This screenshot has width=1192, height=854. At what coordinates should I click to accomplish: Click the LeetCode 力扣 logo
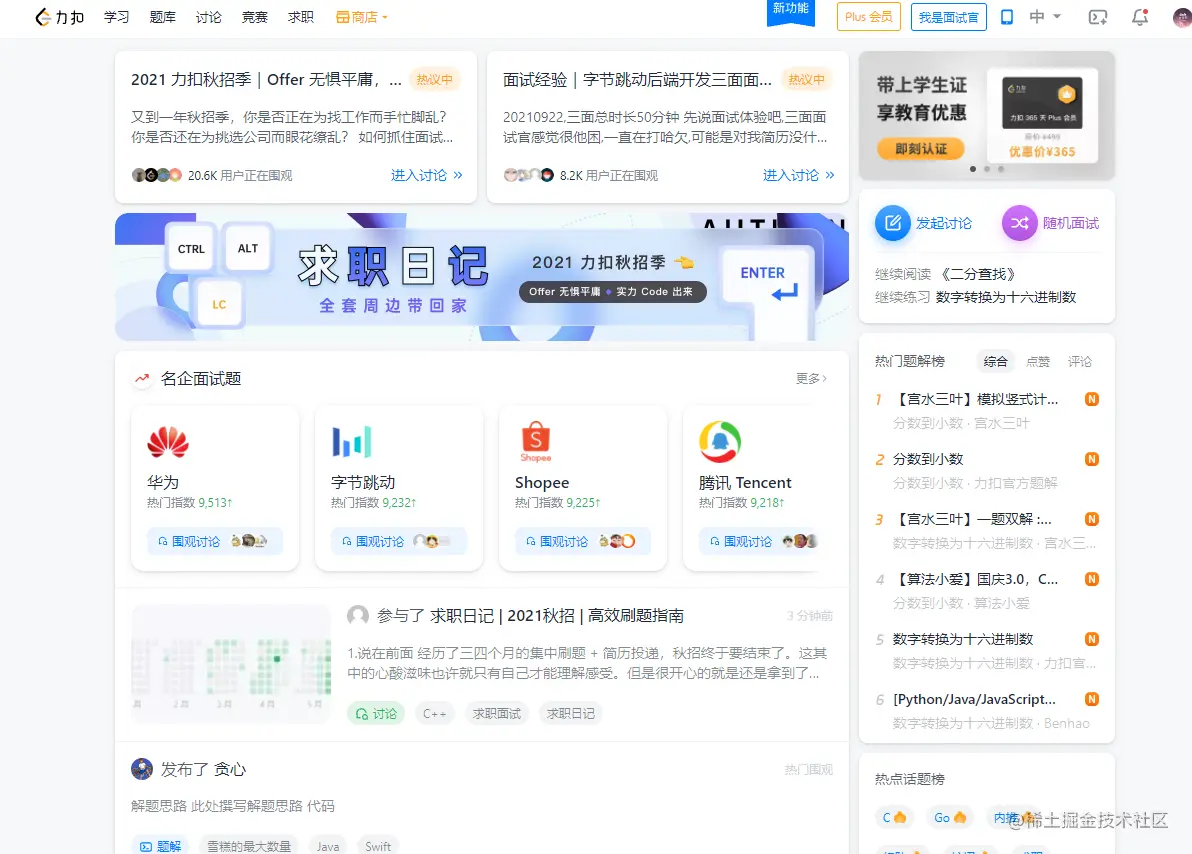click(x=59, y=17)
